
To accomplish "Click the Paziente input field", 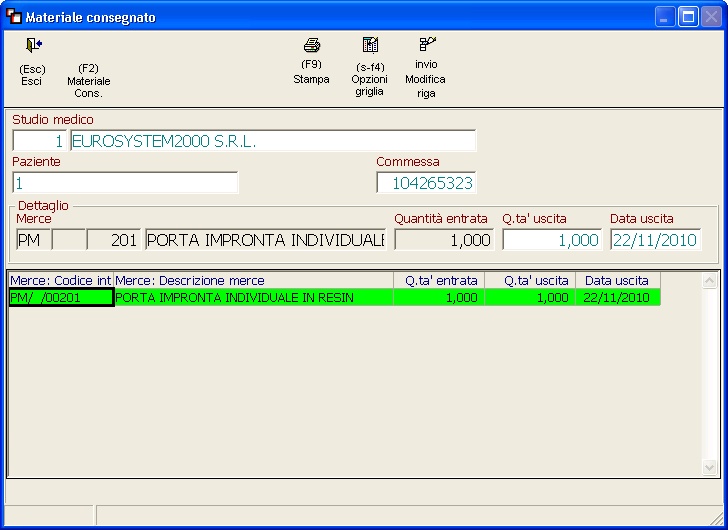I will (x=125, y=182).
